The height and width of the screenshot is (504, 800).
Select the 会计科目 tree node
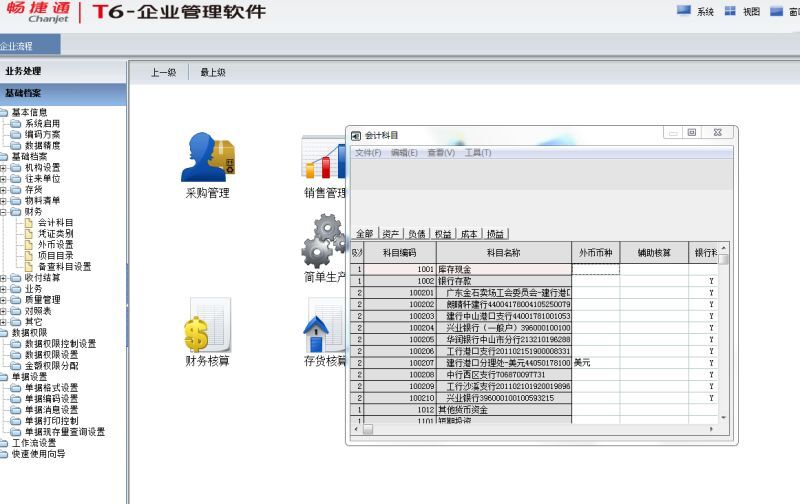(55, 222)
